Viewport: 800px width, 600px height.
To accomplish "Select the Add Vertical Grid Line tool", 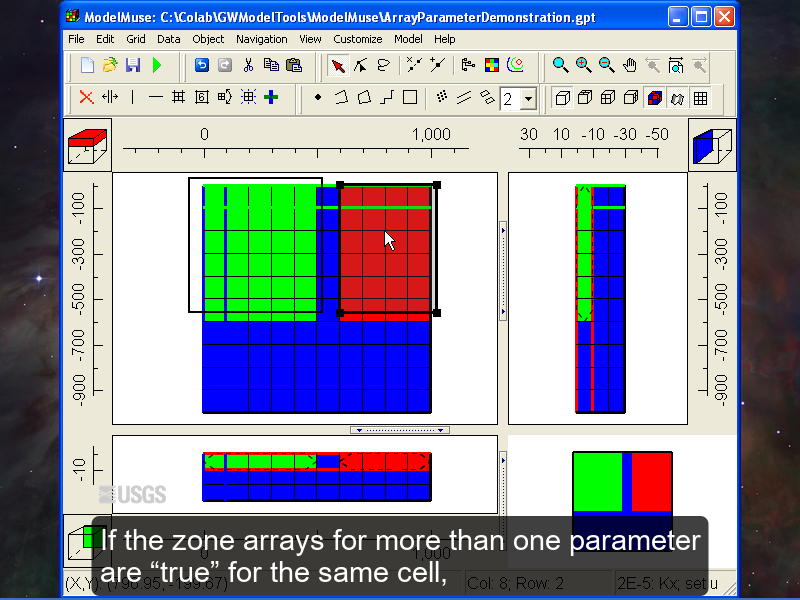I will (x=130, y=97).
